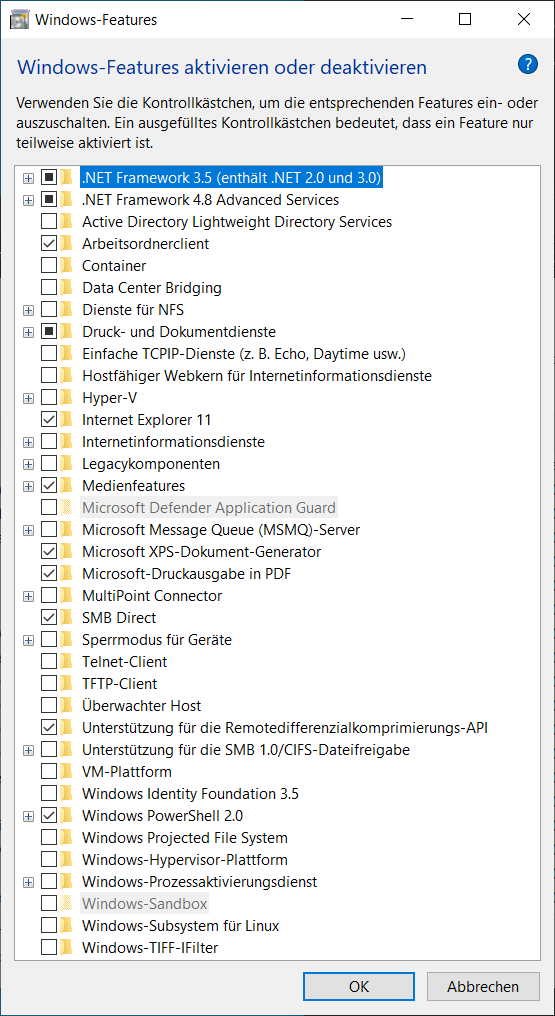The height and width of the screenshot is (1016, 555).
Task: Select the Windows Projected File System entry
Action: click(185, 838)
